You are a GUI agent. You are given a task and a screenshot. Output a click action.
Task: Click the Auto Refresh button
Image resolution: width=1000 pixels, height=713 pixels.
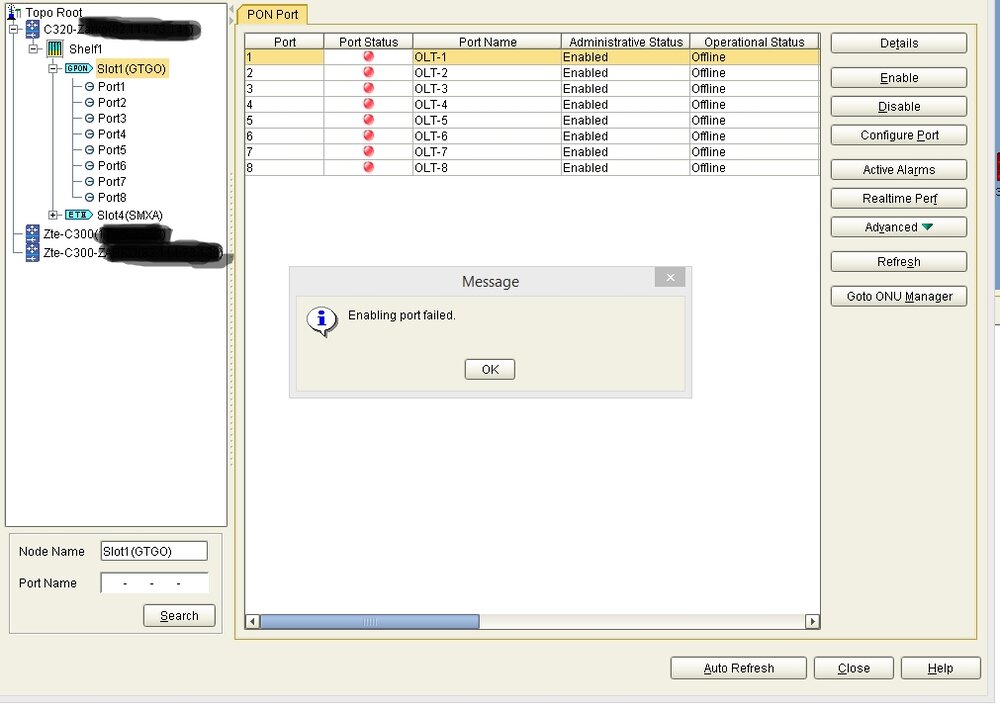[x=738, y=668]
